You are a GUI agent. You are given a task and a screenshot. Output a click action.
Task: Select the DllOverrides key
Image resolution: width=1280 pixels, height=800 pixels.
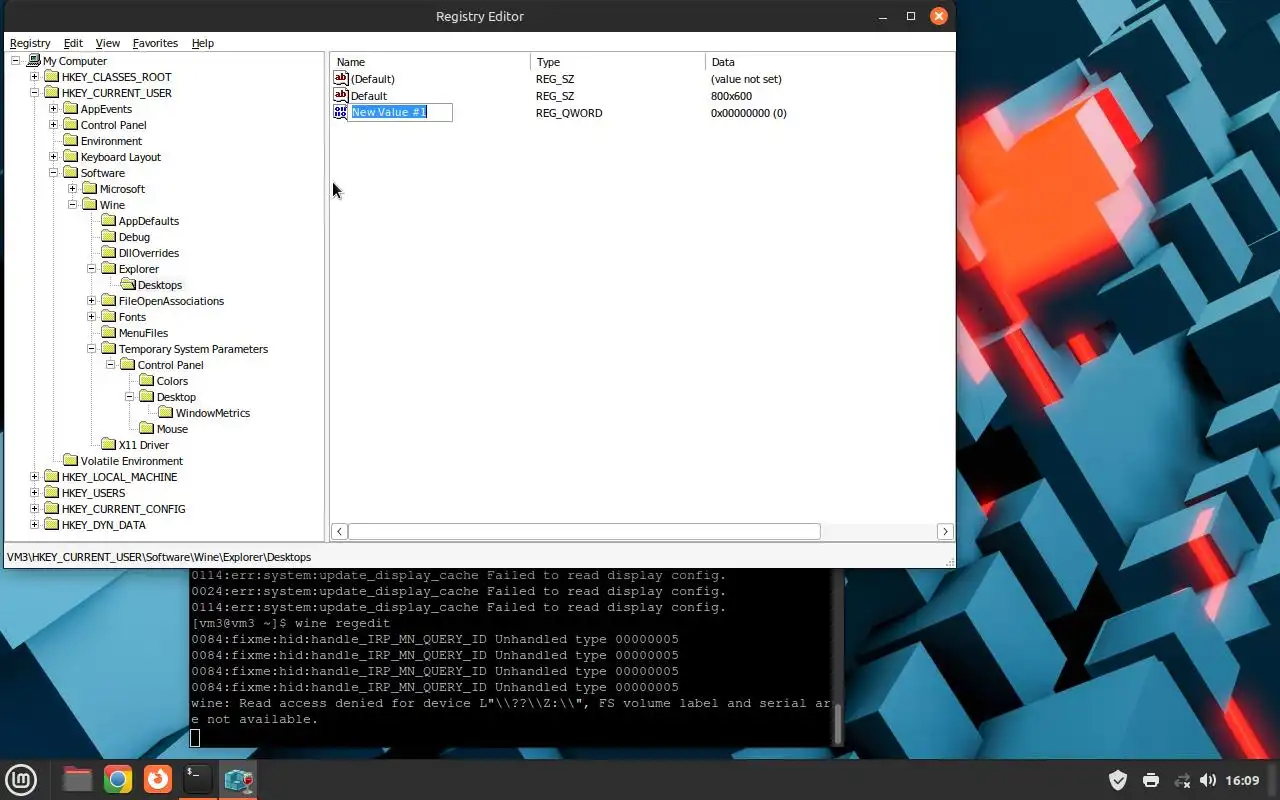pos(148,253)
